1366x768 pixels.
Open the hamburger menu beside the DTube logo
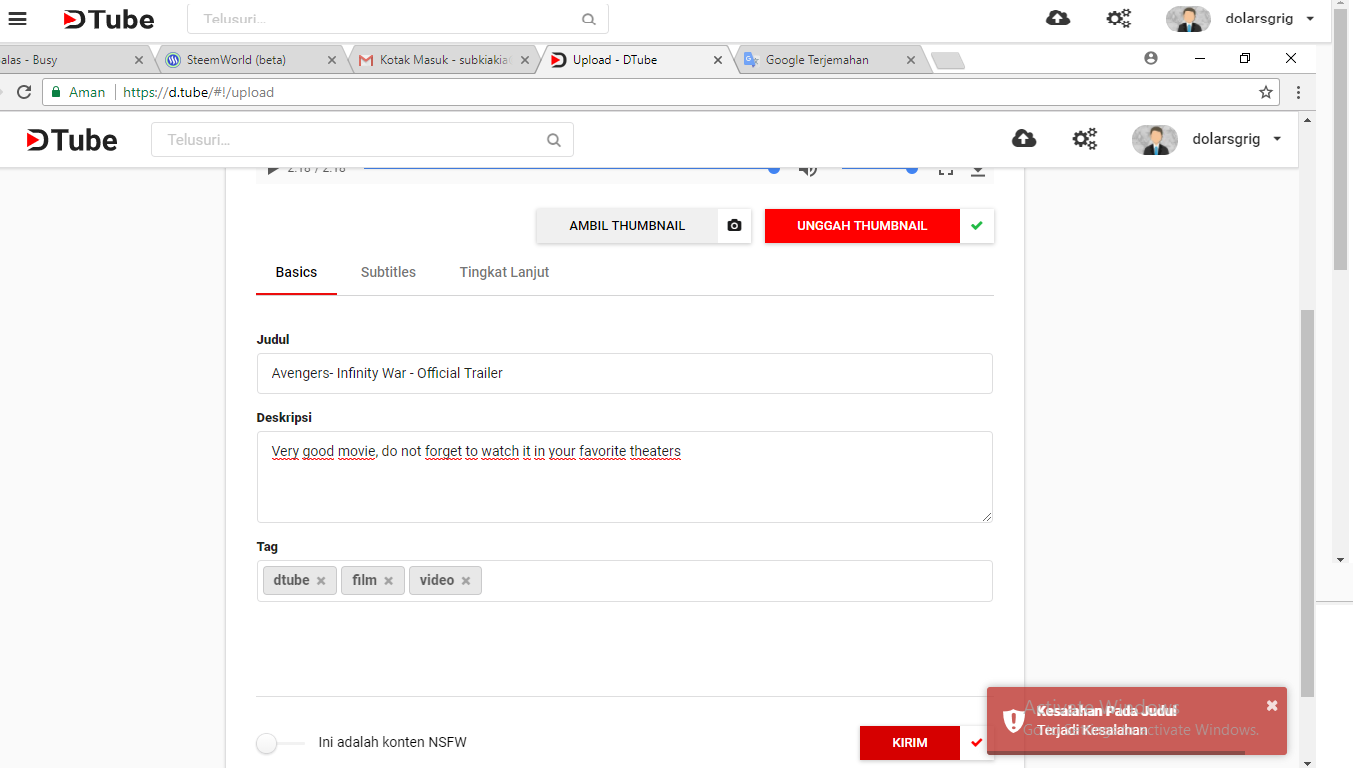pos(17,19)
